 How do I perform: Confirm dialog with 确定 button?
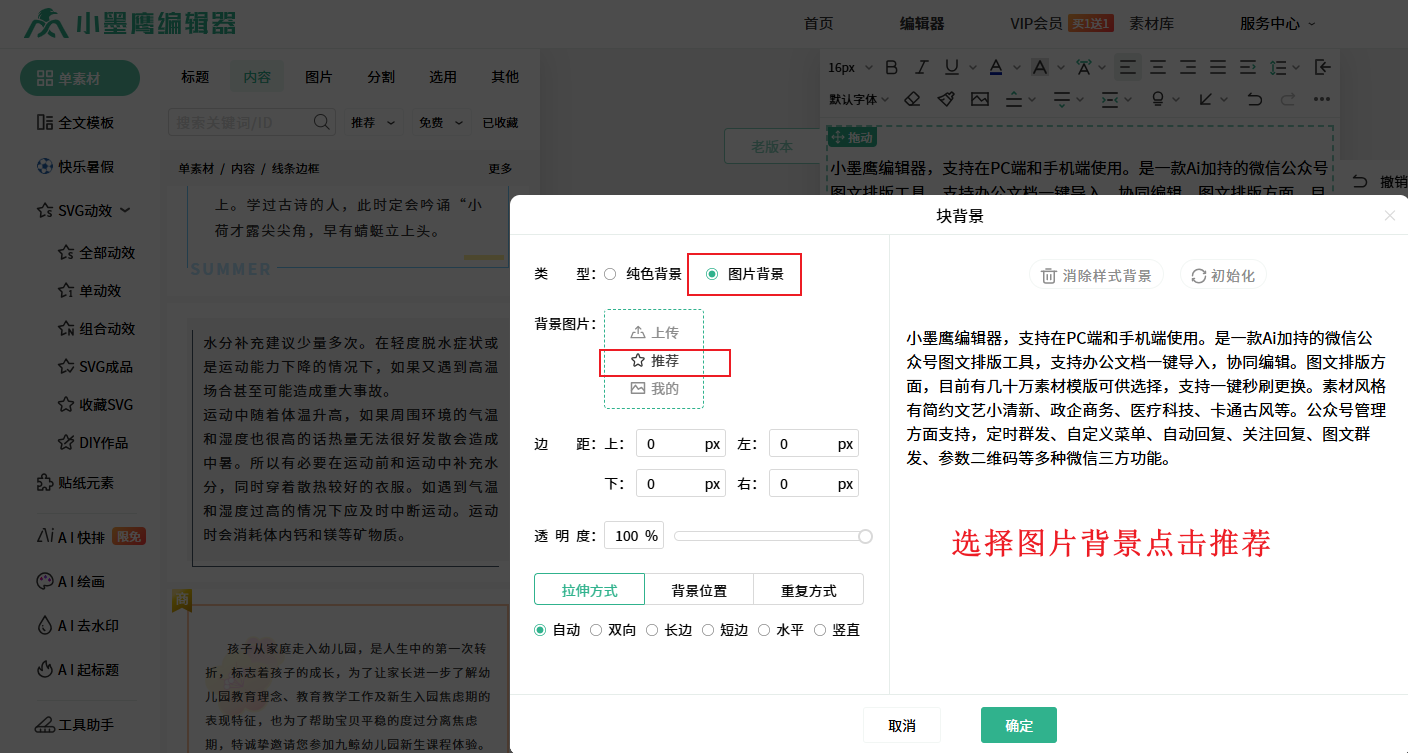[1019, 726]
